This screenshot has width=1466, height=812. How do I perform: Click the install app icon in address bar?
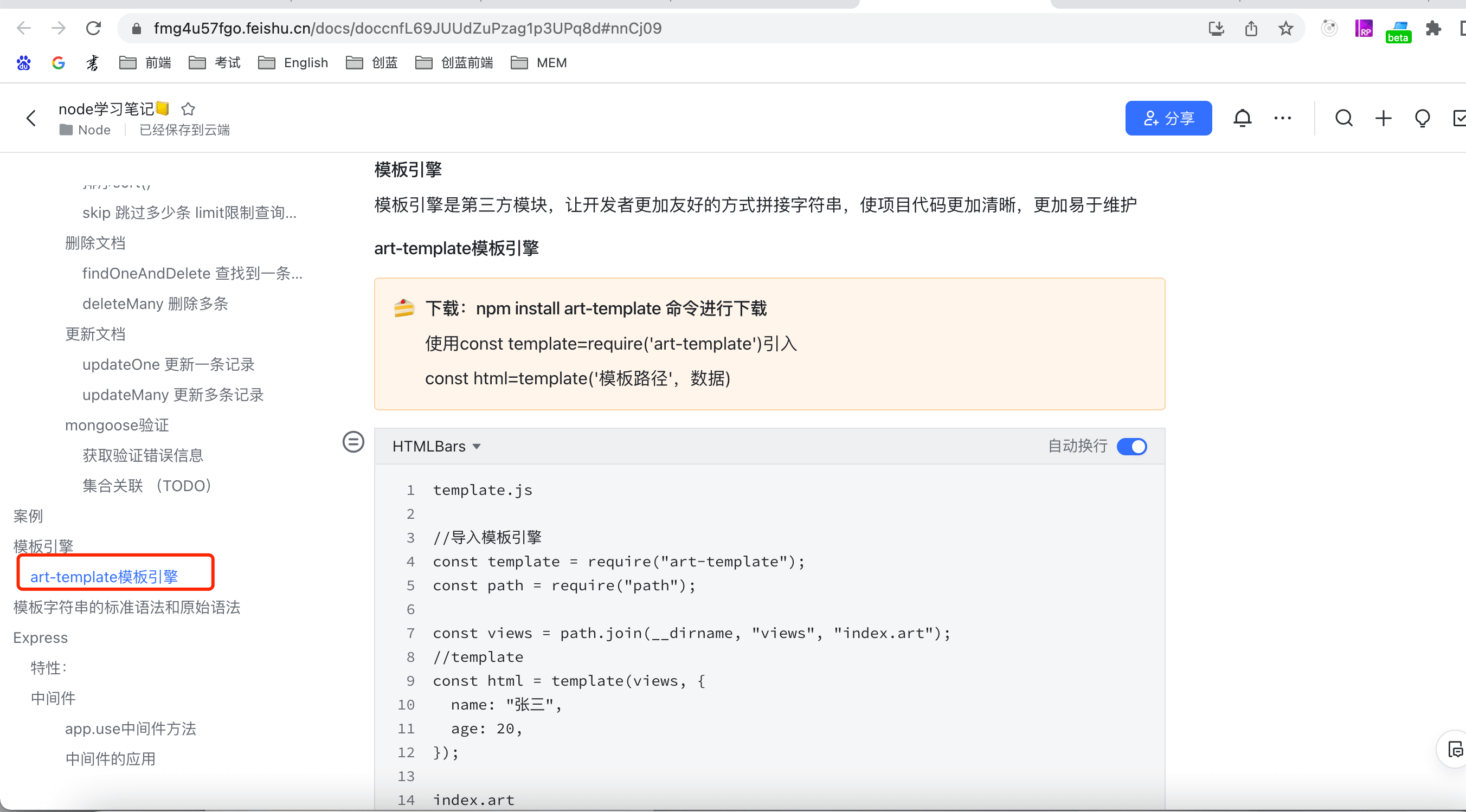point(1216,28)
